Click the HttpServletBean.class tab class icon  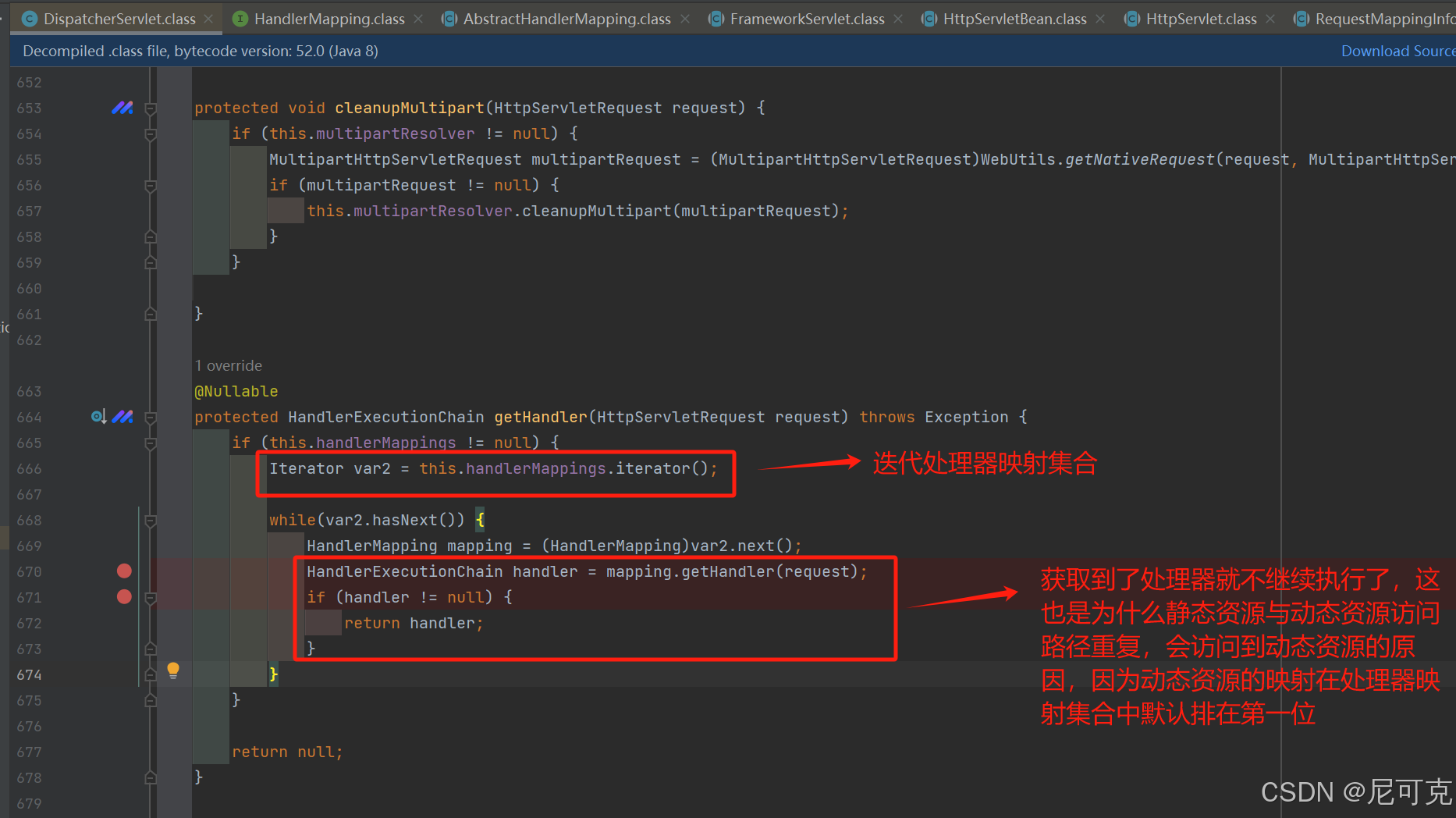click(929, 19)
